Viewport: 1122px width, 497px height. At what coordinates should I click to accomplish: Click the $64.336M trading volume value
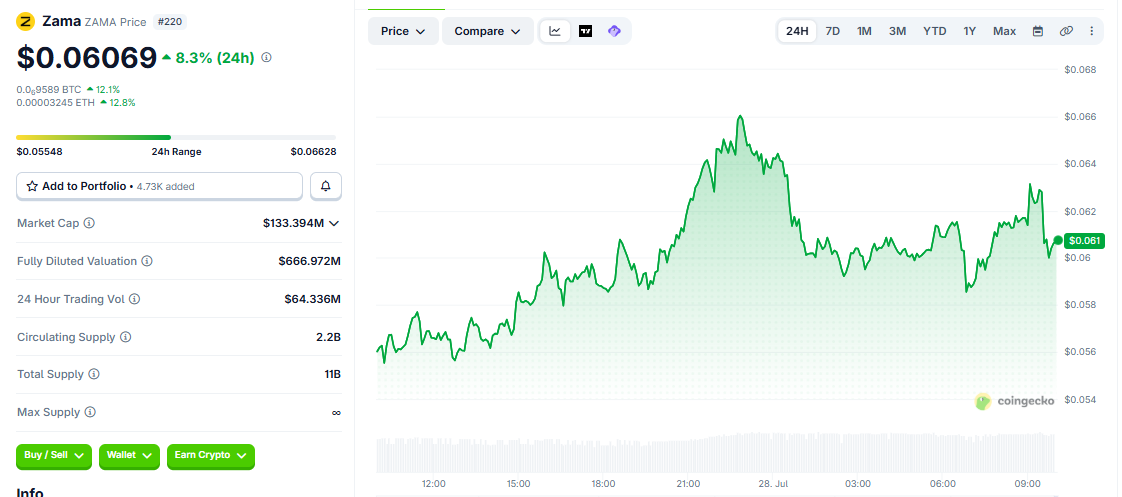[313, 299]
